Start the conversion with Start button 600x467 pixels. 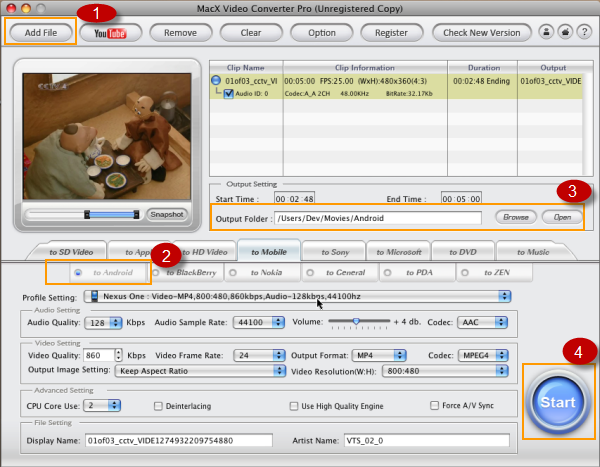click(558, 402)
